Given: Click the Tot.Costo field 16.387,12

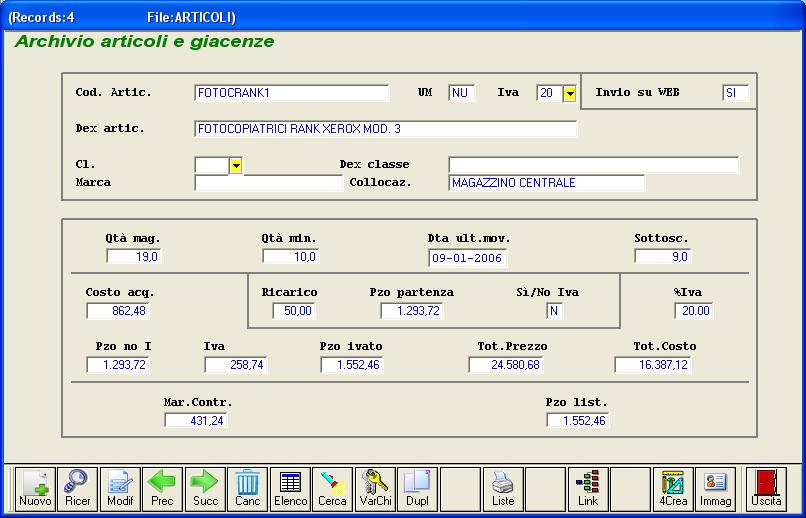Looking at the screenshot, I should click(x=653, y=365).
